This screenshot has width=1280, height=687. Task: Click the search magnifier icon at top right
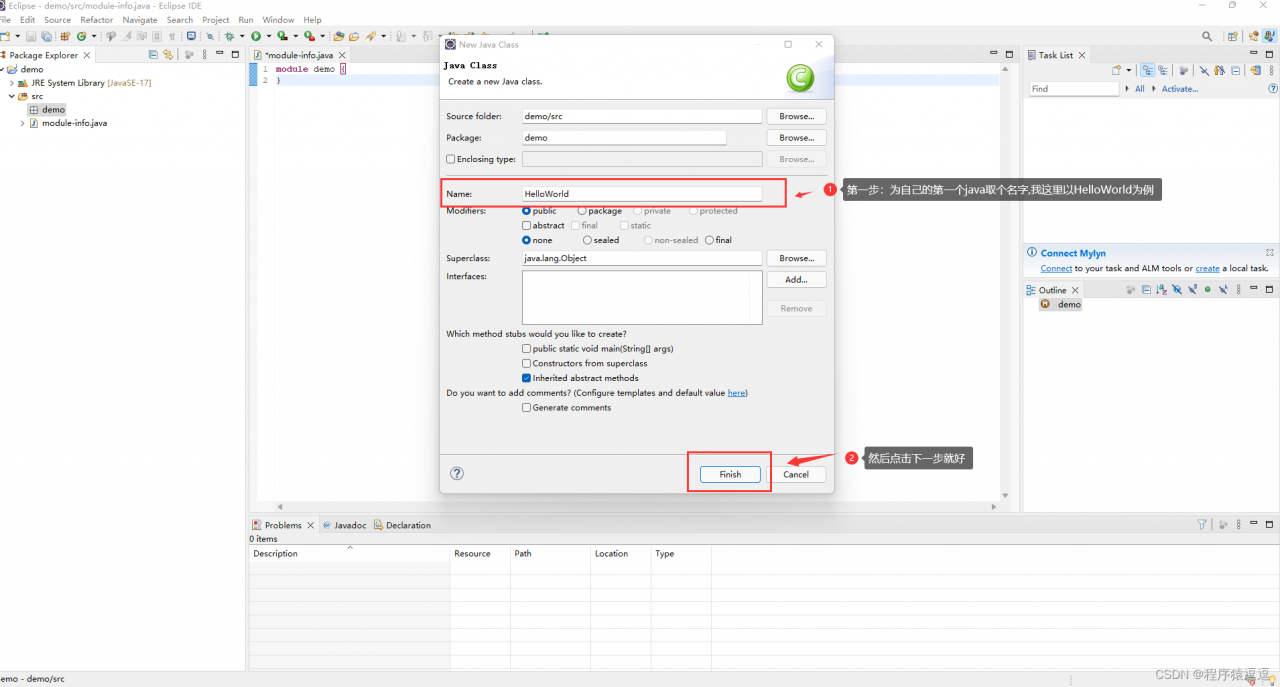coord(1207,36)
